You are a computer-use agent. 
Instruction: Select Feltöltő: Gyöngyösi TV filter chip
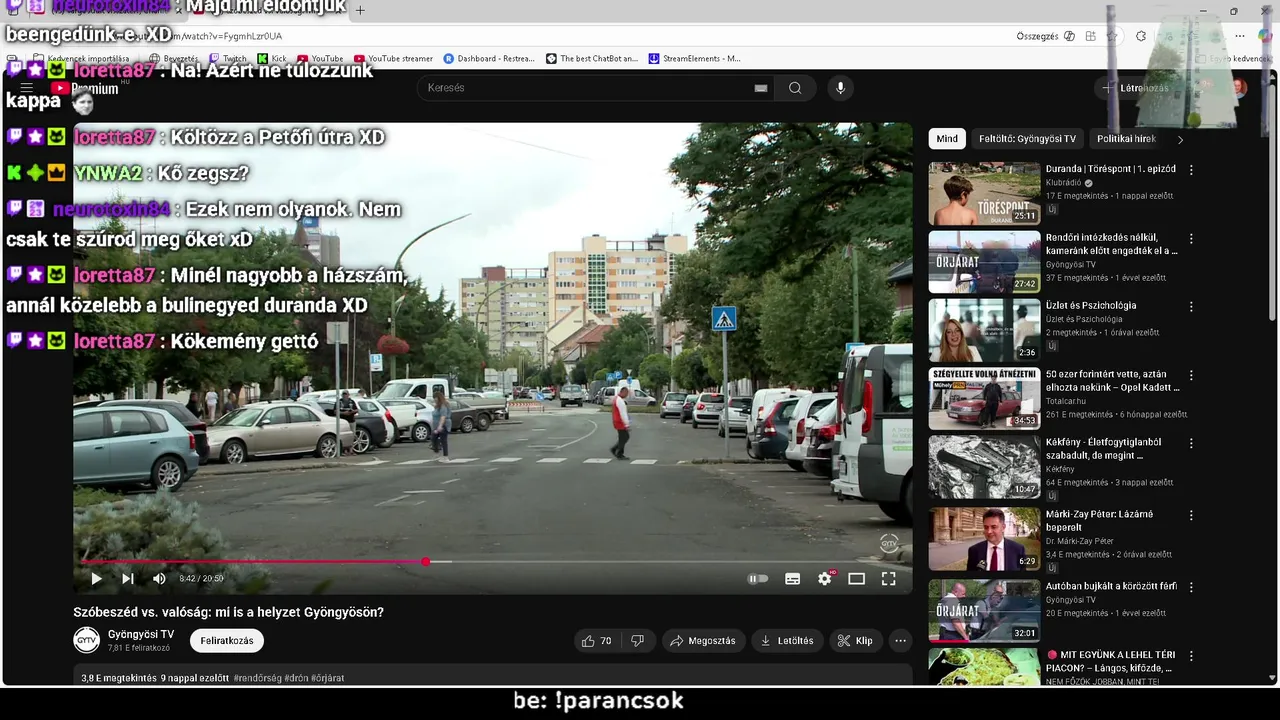[1027, 139]
